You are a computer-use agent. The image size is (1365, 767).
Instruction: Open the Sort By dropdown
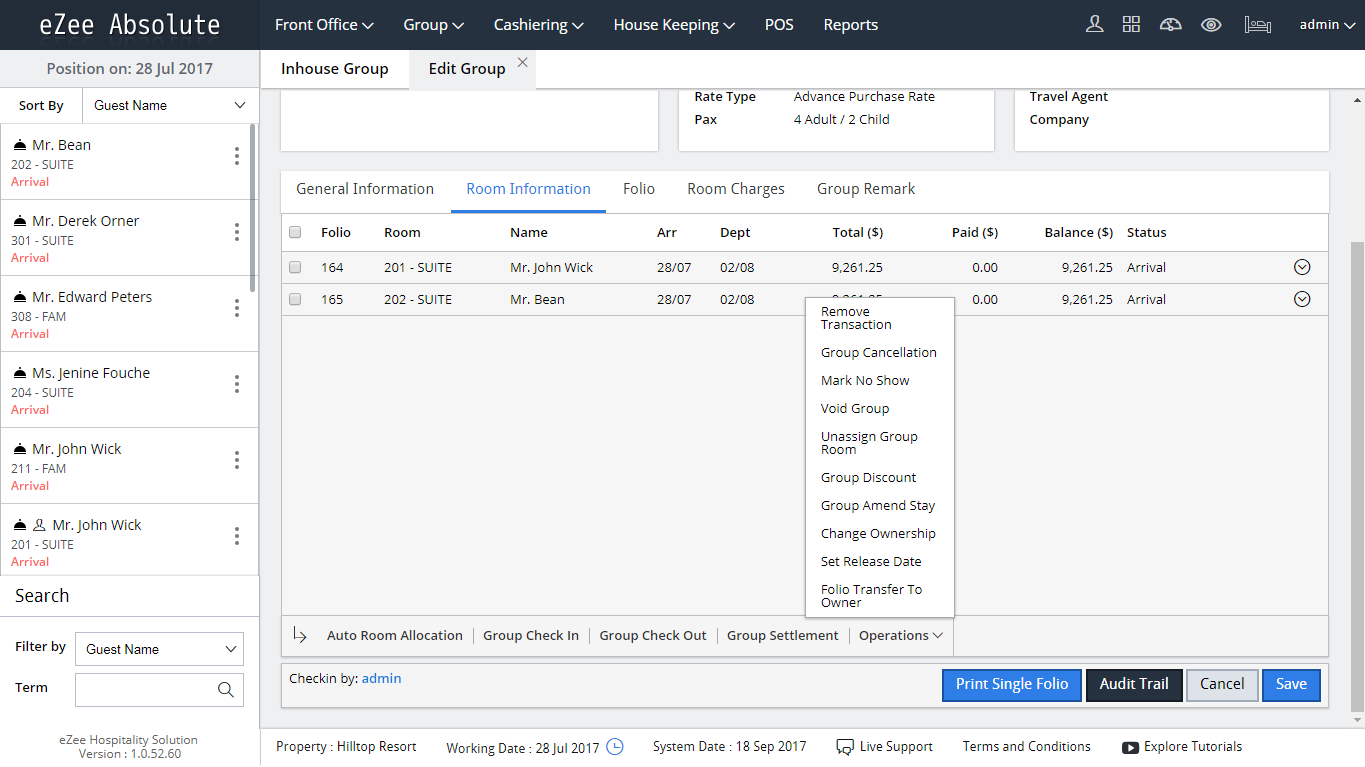pos(168,104)
